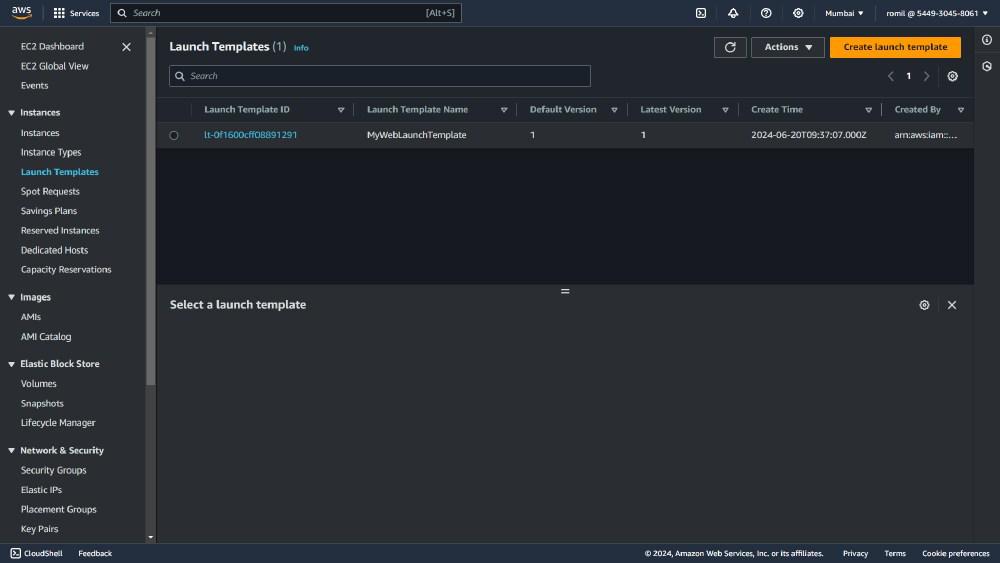1000x563 pixels.
Task: Open the info panel icon on right
Action: pos(987,40)
